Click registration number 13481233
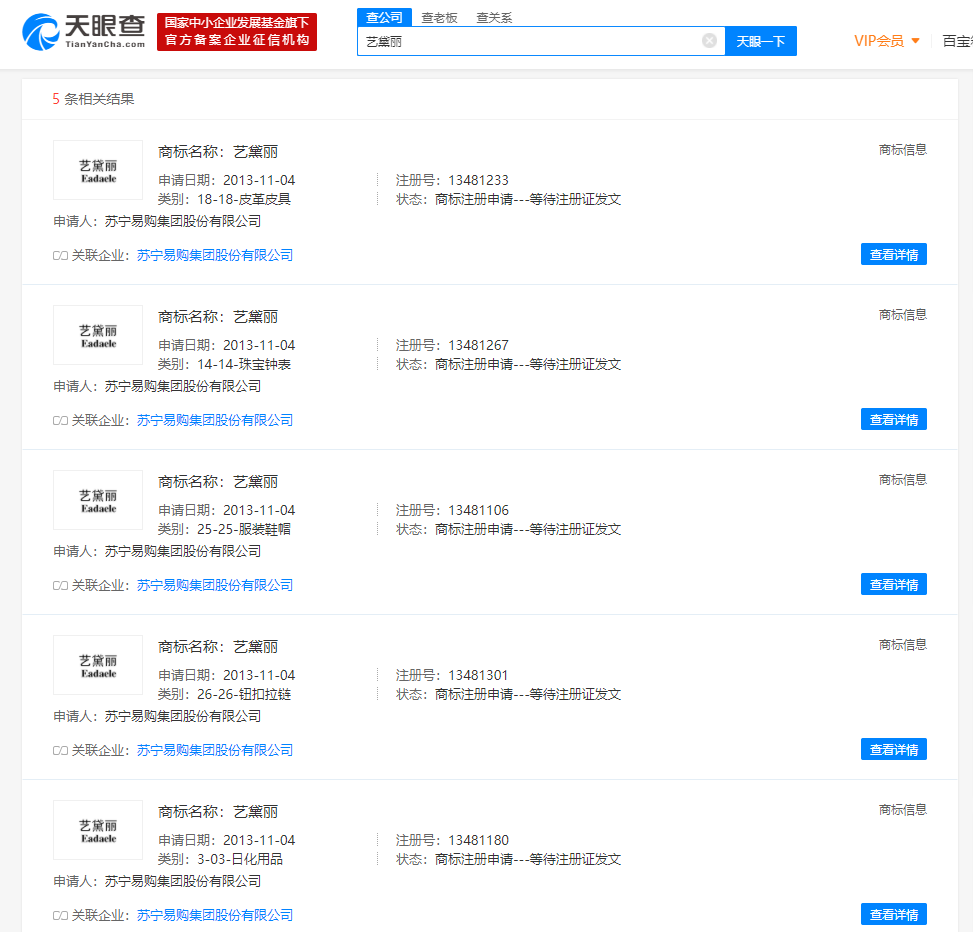This screenshot has height=932, width=973. click(478, 181)
